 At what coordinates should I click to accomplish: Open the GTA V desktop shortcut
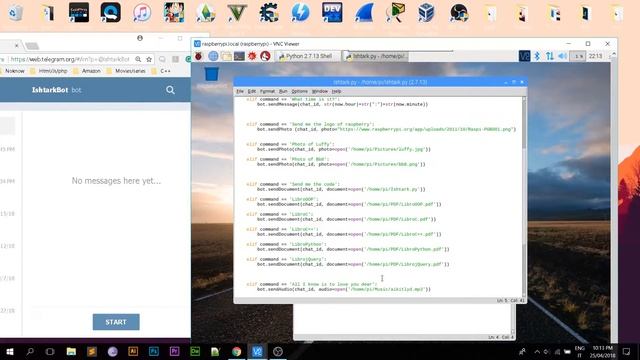click(237, 13)
